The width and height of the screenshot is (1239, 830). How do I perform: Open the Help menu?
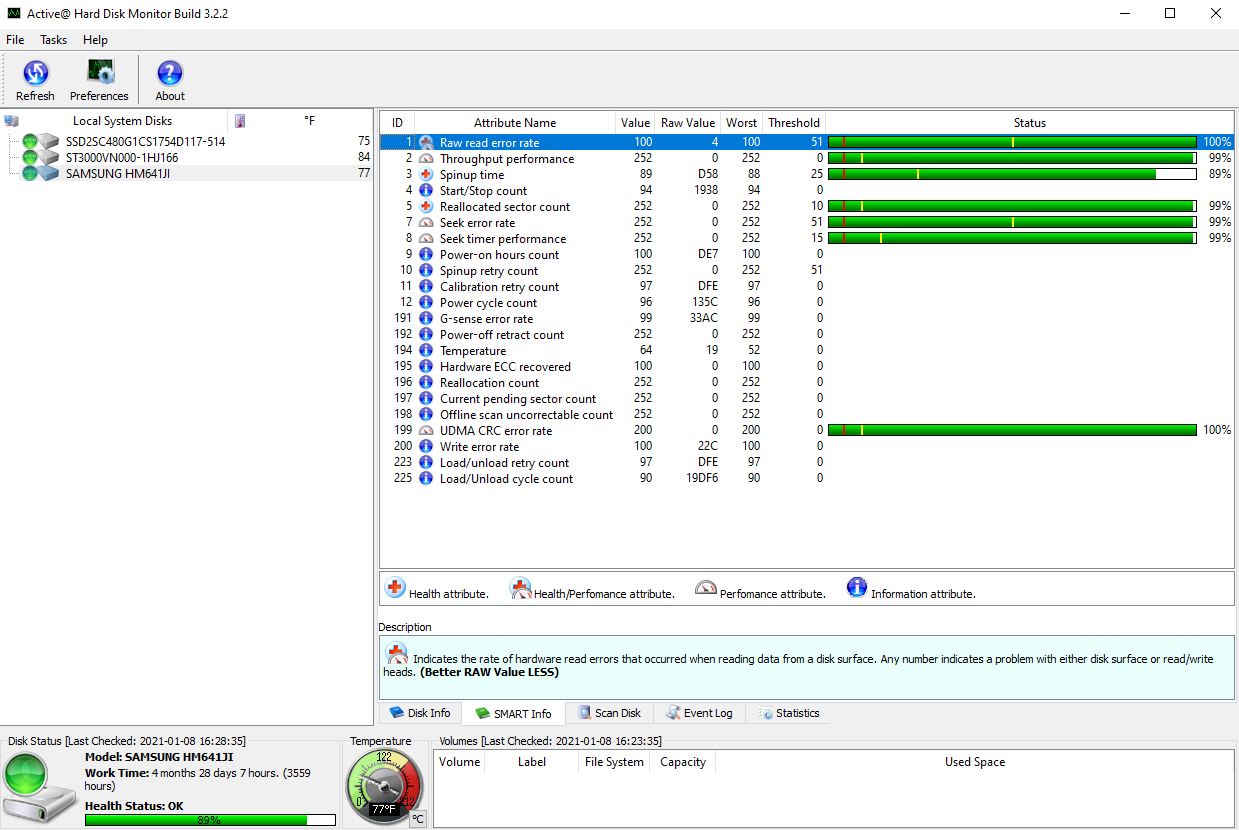(x=95, y=40)
